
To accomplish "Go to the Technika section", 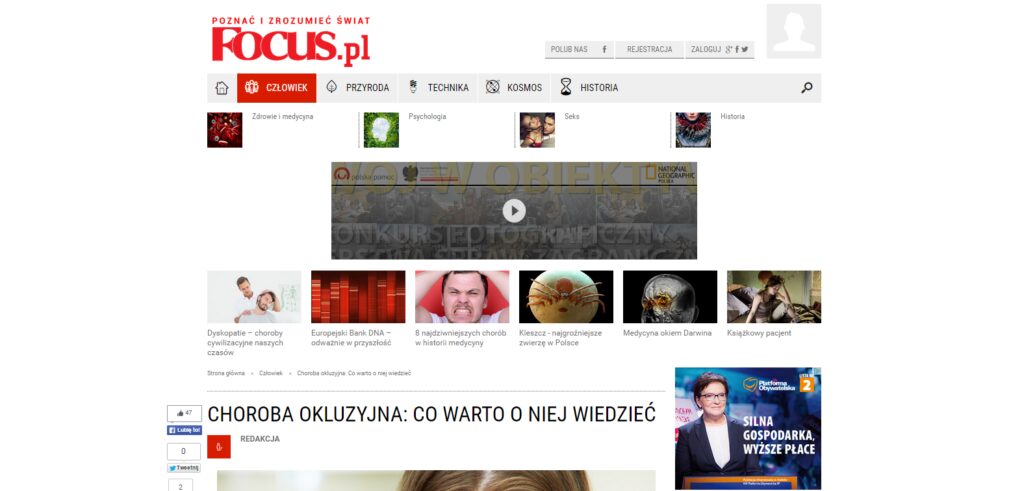I will point(438,88).
